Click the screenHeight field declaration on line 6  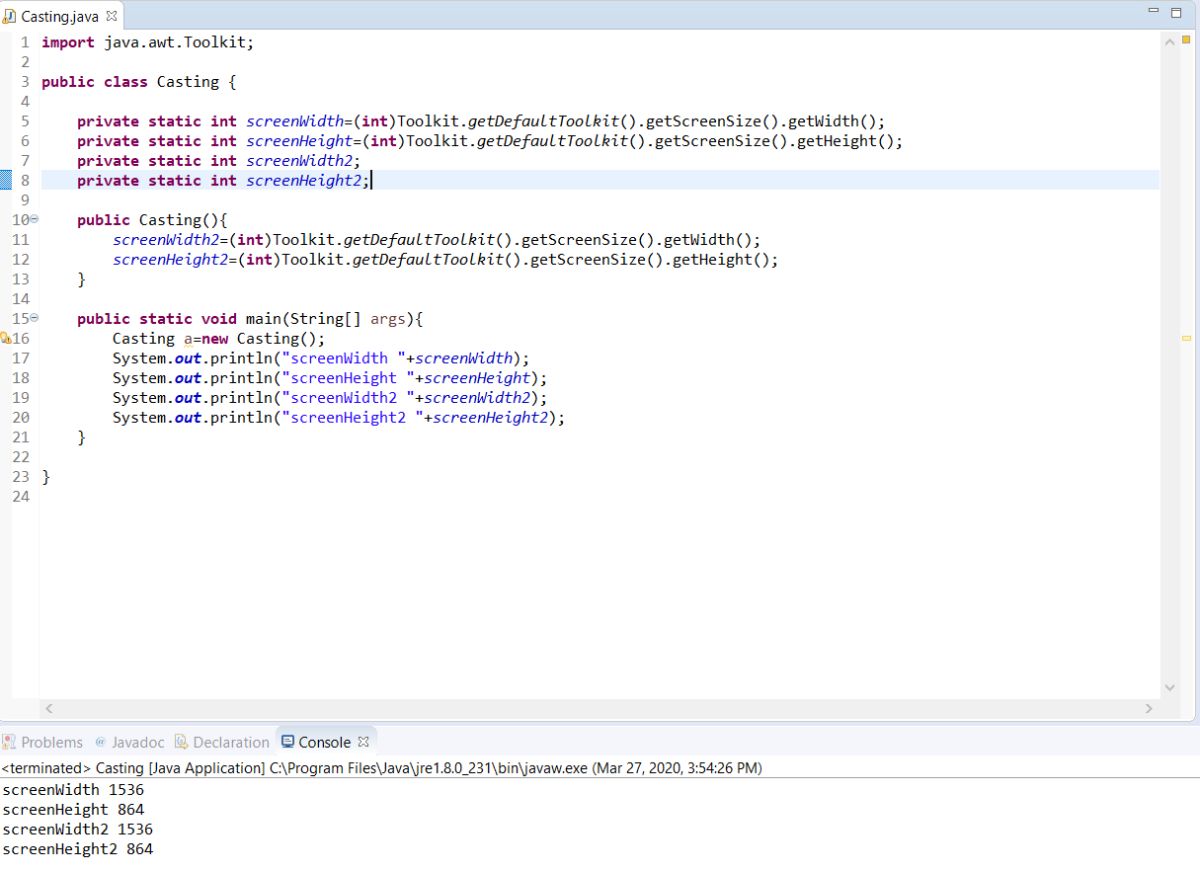490,141
